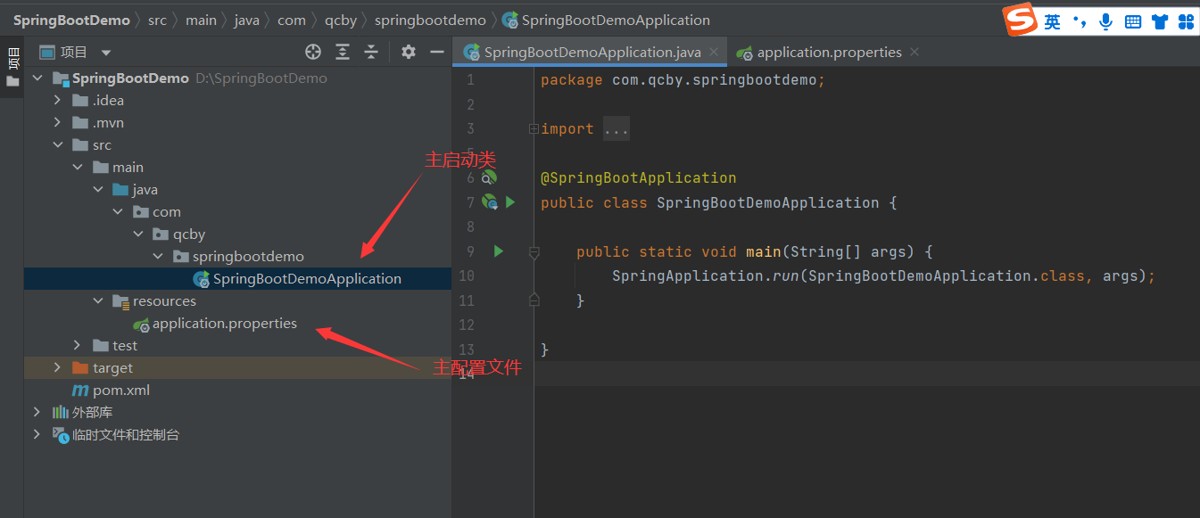1200x518 pixels.
Task: Click green run arrow on class declaration line
Action: (x=510, y=202)
